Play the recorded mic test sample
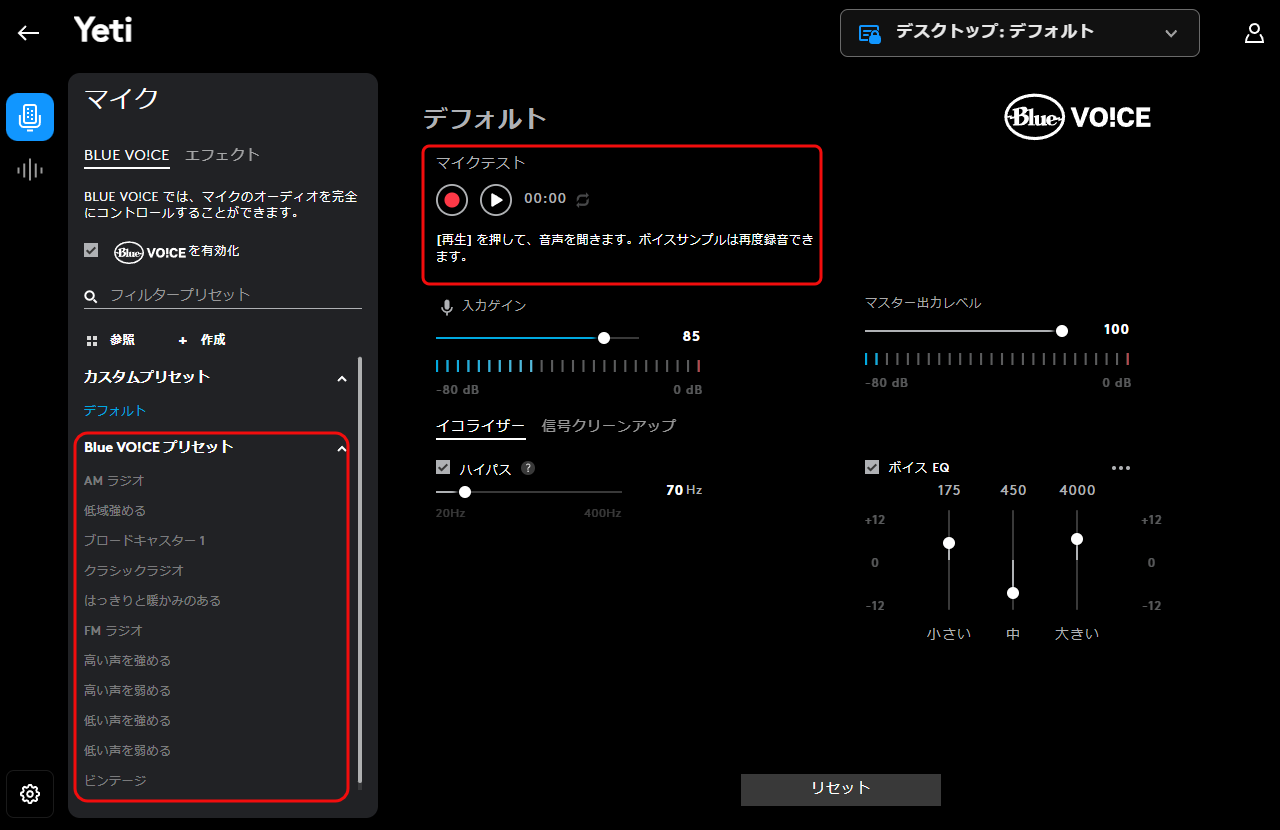This screenshot has width=1280, height=830. [x=496, y=200]
